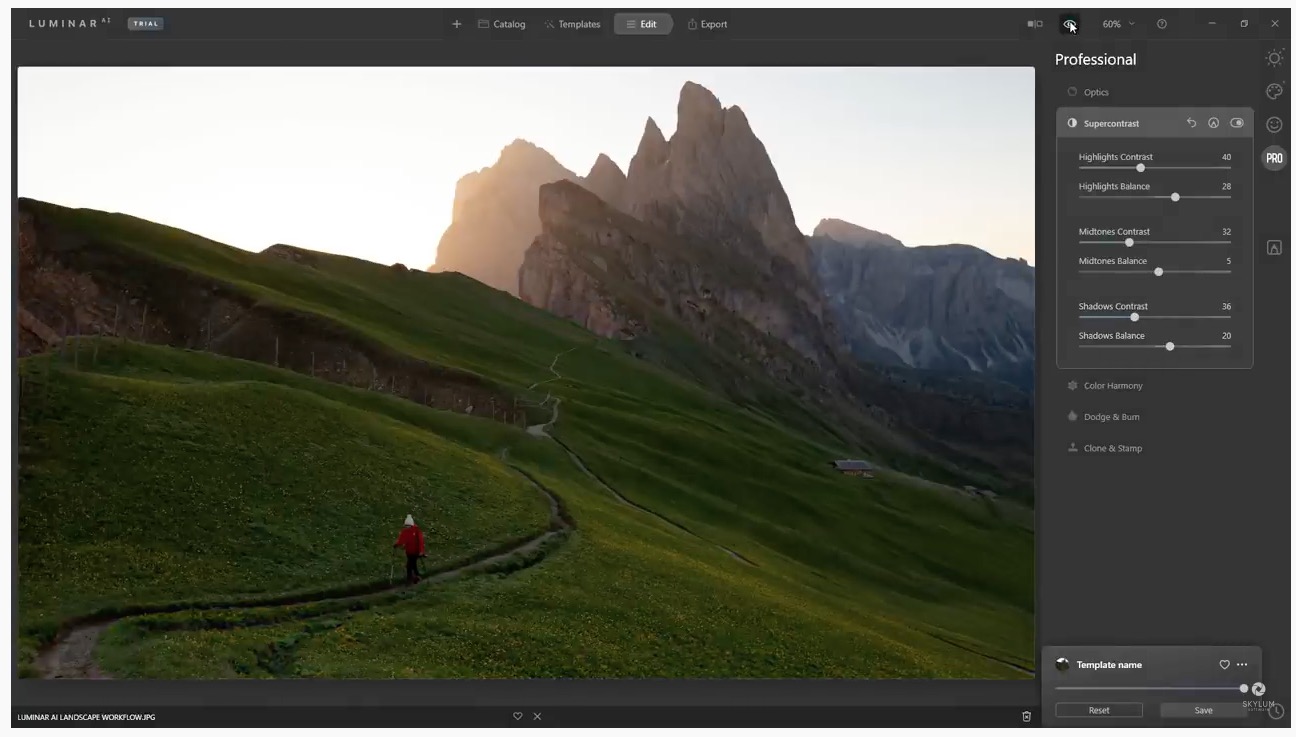The width and height of the screenshot is (1296, 737).
Task: Click the Highlights Contrast slider handle
Action: coord(1140,168)
